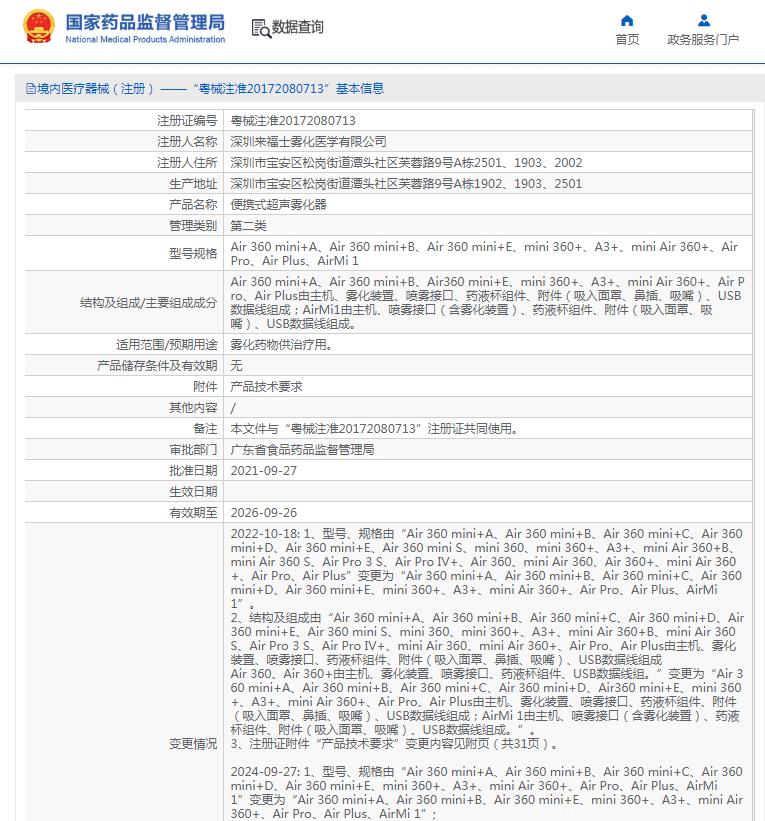This screenshot has height=821, width=765.
Task: Select the value 粤械注准20172080713 in 注册证编号 row
Action: (293, 121)
